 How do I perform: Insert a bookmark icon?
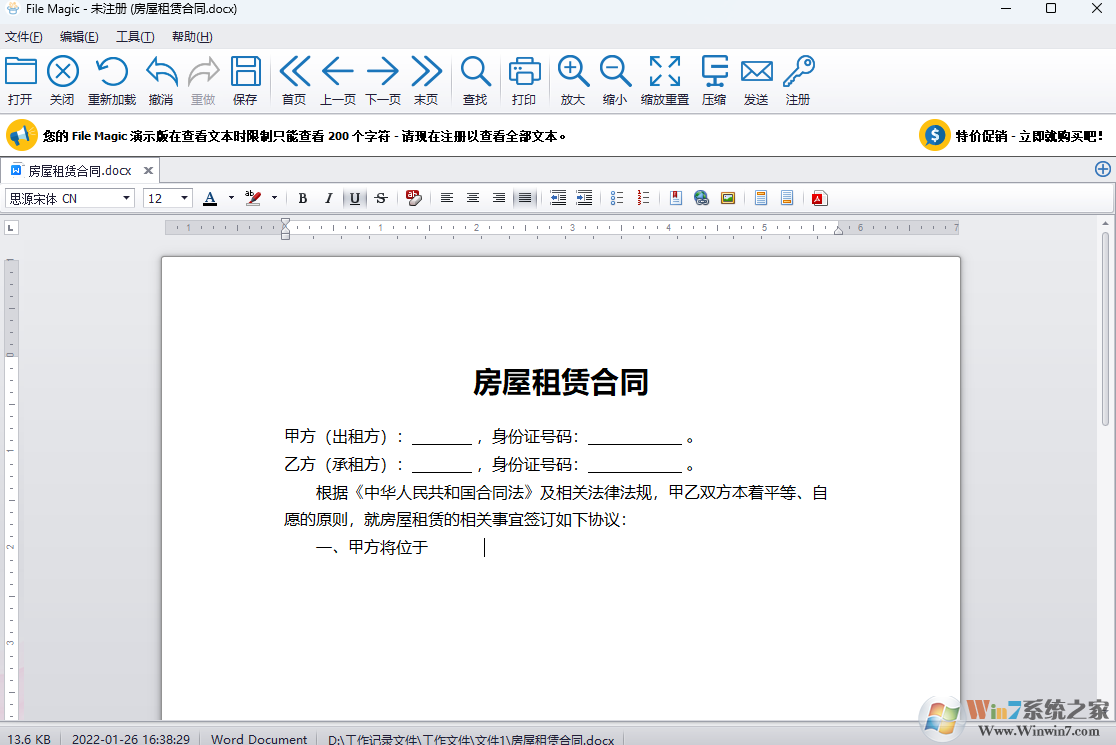coord(675,198)
